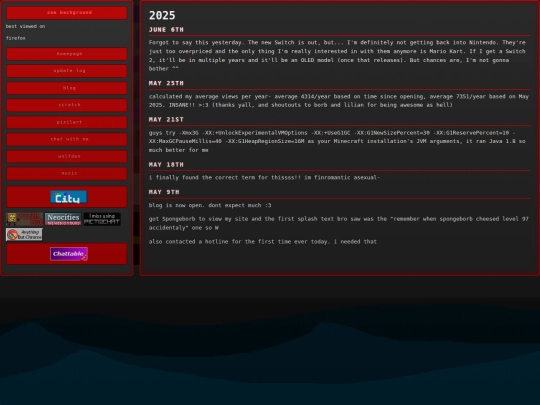540x405 pixels.
Task: Navigate to the scratch page
Action: [x=67, y=105]
